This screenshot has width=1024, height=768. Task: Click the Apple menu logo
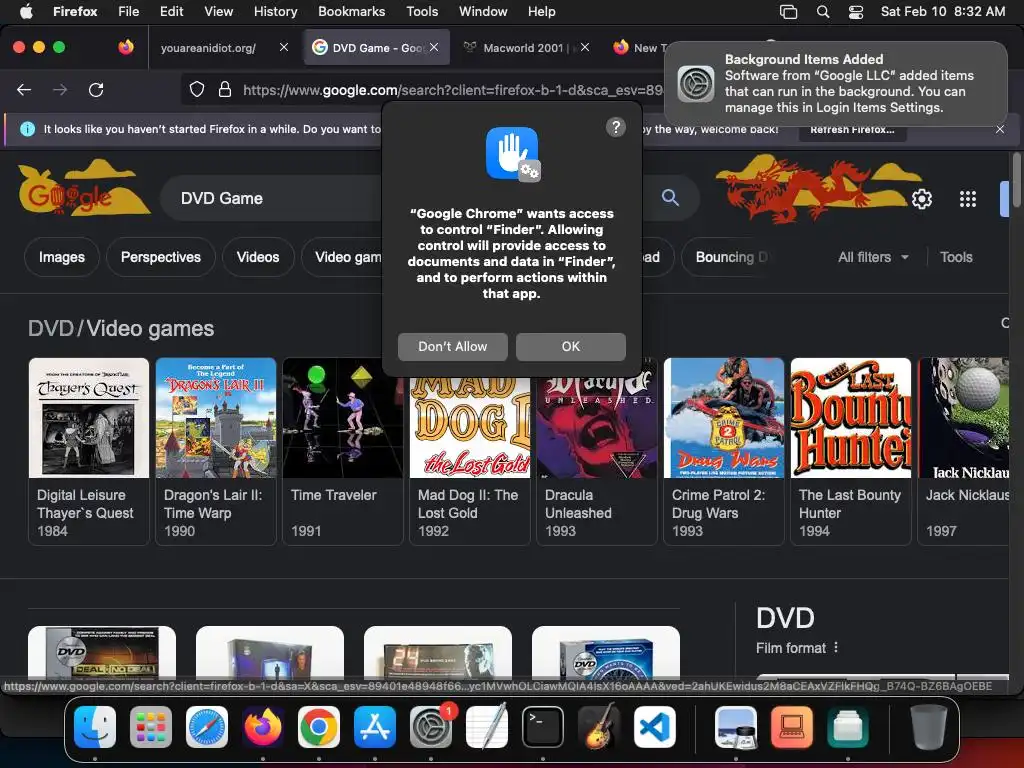pyautogui.click(x=26, y=11)
